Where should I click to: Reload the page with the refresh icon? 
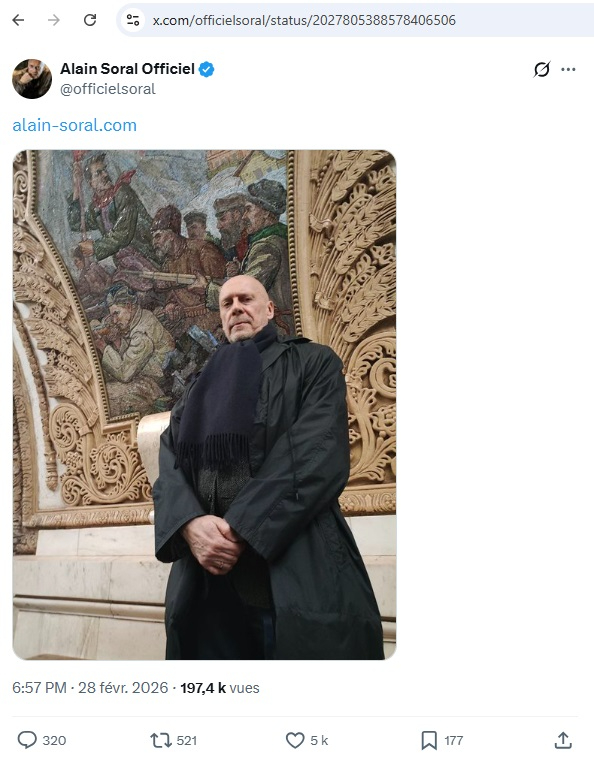[90, 20]
